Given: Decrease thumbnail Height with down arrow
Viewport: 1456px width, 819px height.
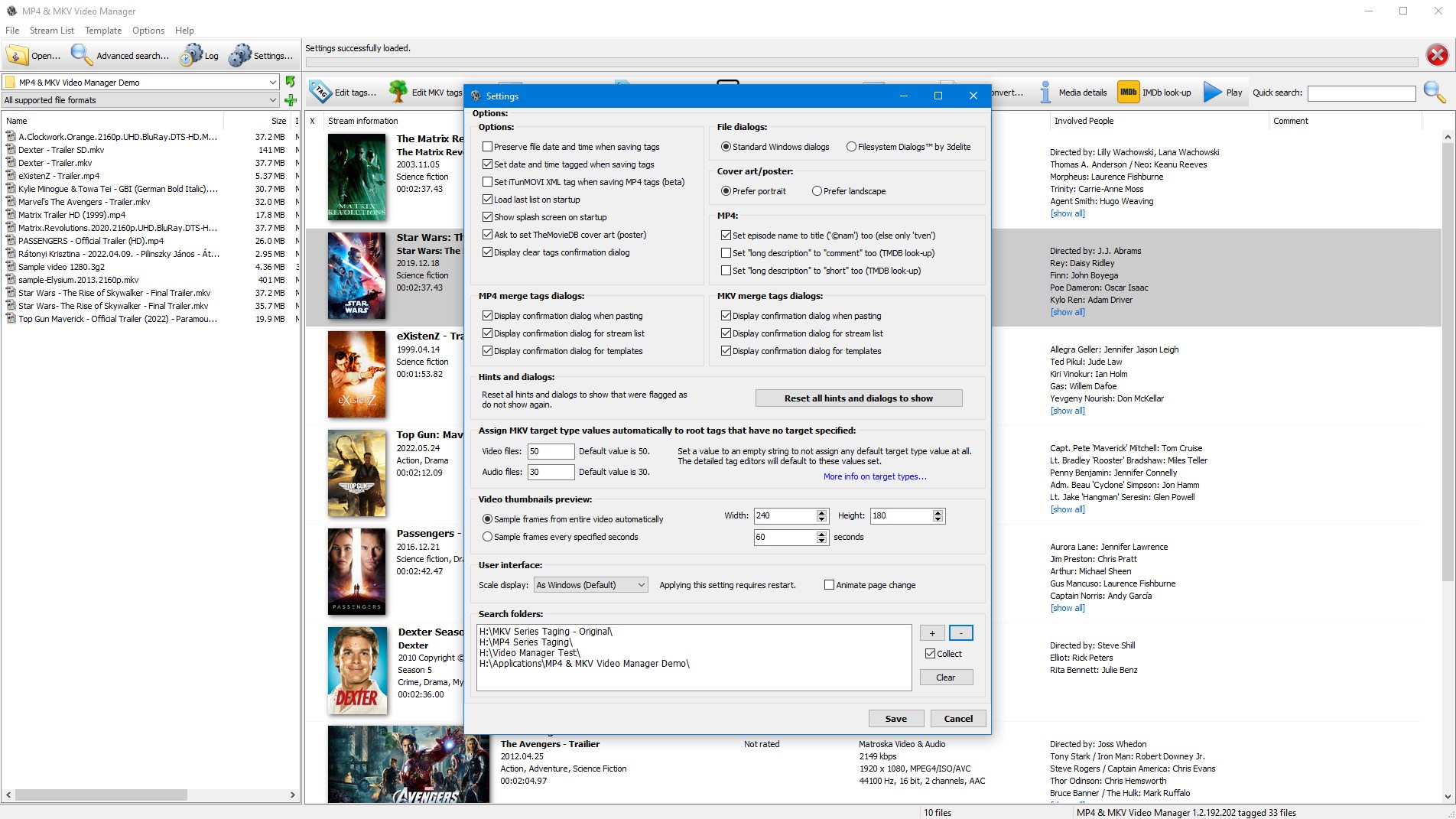Looking at the screenshot, I should click(x=938, y=520).
